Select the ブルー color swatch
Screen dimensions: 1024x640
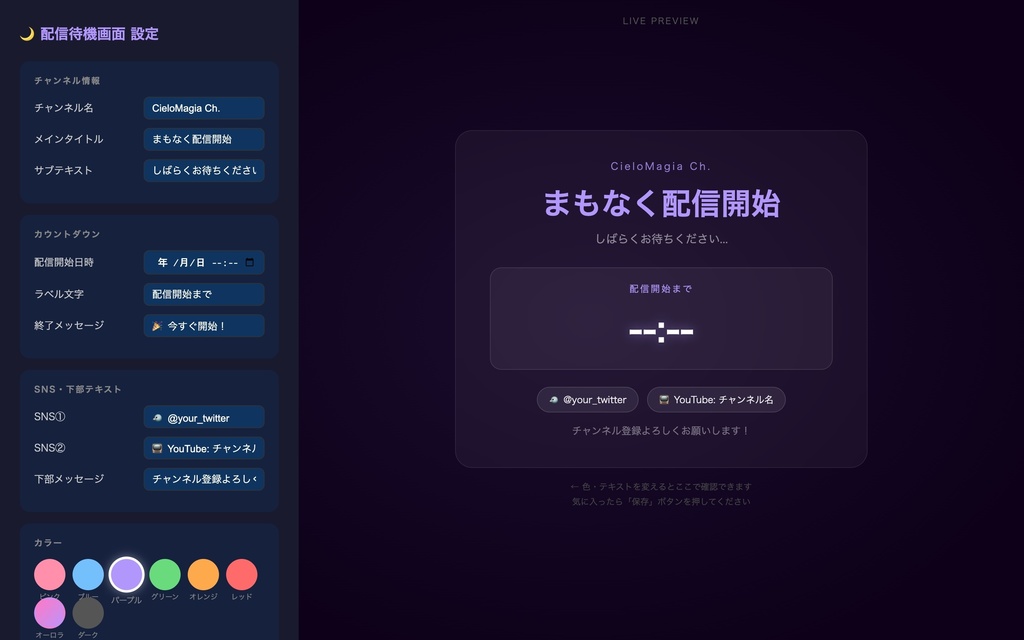pos(88,575)
